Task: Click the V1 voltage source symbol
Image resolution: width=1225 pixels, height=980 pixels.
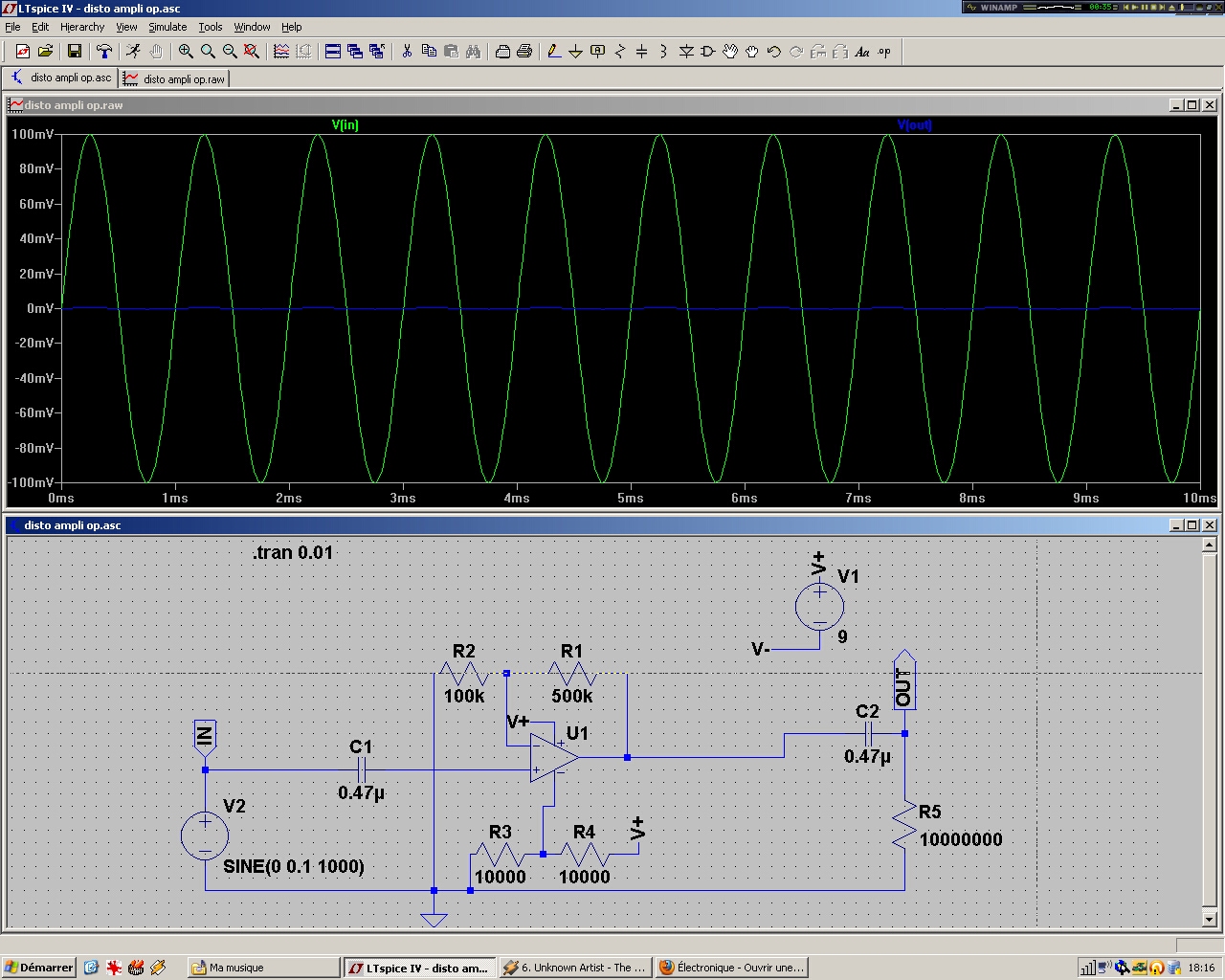Action: (820, 606)
